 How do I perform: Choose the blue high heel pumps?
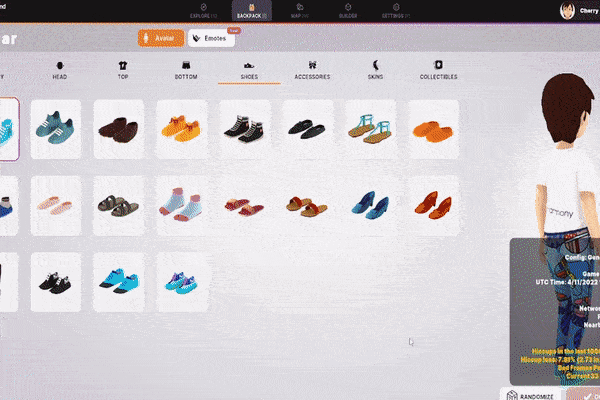pos(371,206)
